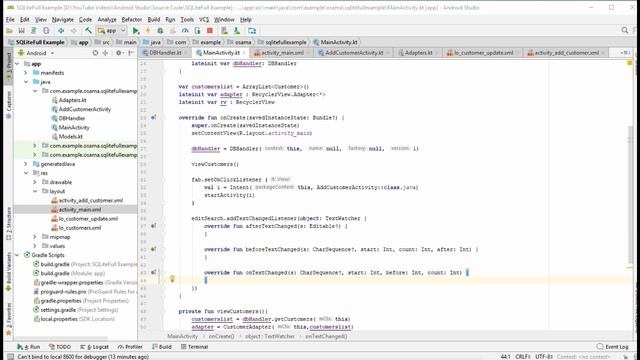Image resolution: width=640 pixels, height=360 pixels.
Task: Toggle the Favorites tool window side tab
Action: 9,319
